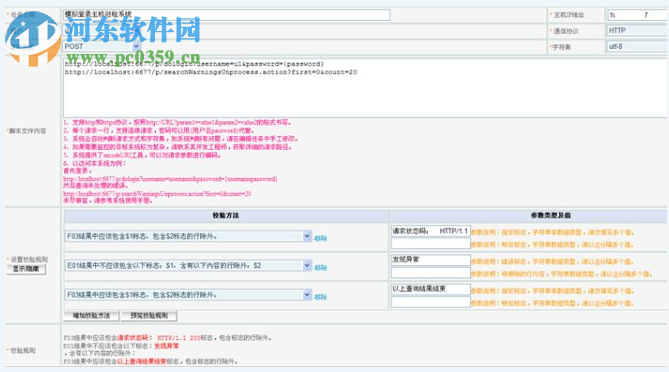Open the HTTP communication protocol dropdown

pyautogui.click(x=637, y=31)
